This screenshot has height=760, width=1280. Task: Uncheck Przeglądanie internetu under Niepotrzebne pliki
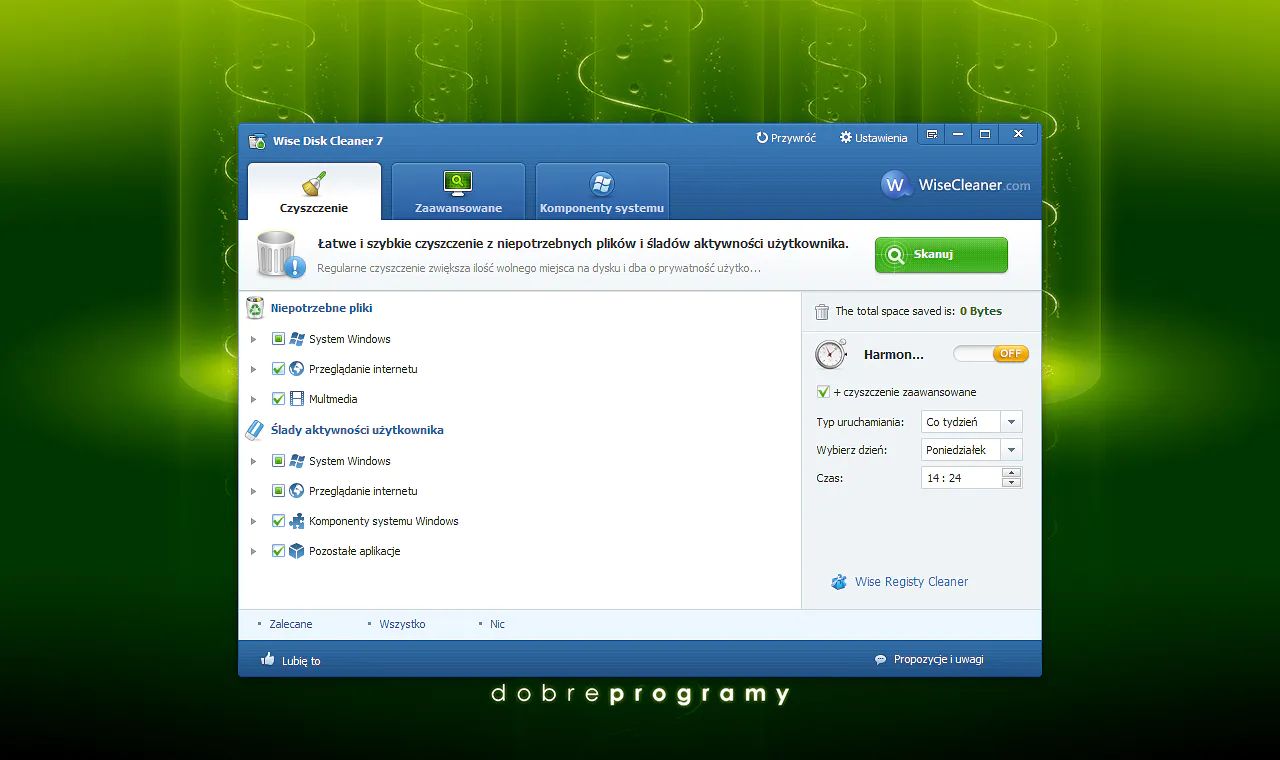[279, 369]
